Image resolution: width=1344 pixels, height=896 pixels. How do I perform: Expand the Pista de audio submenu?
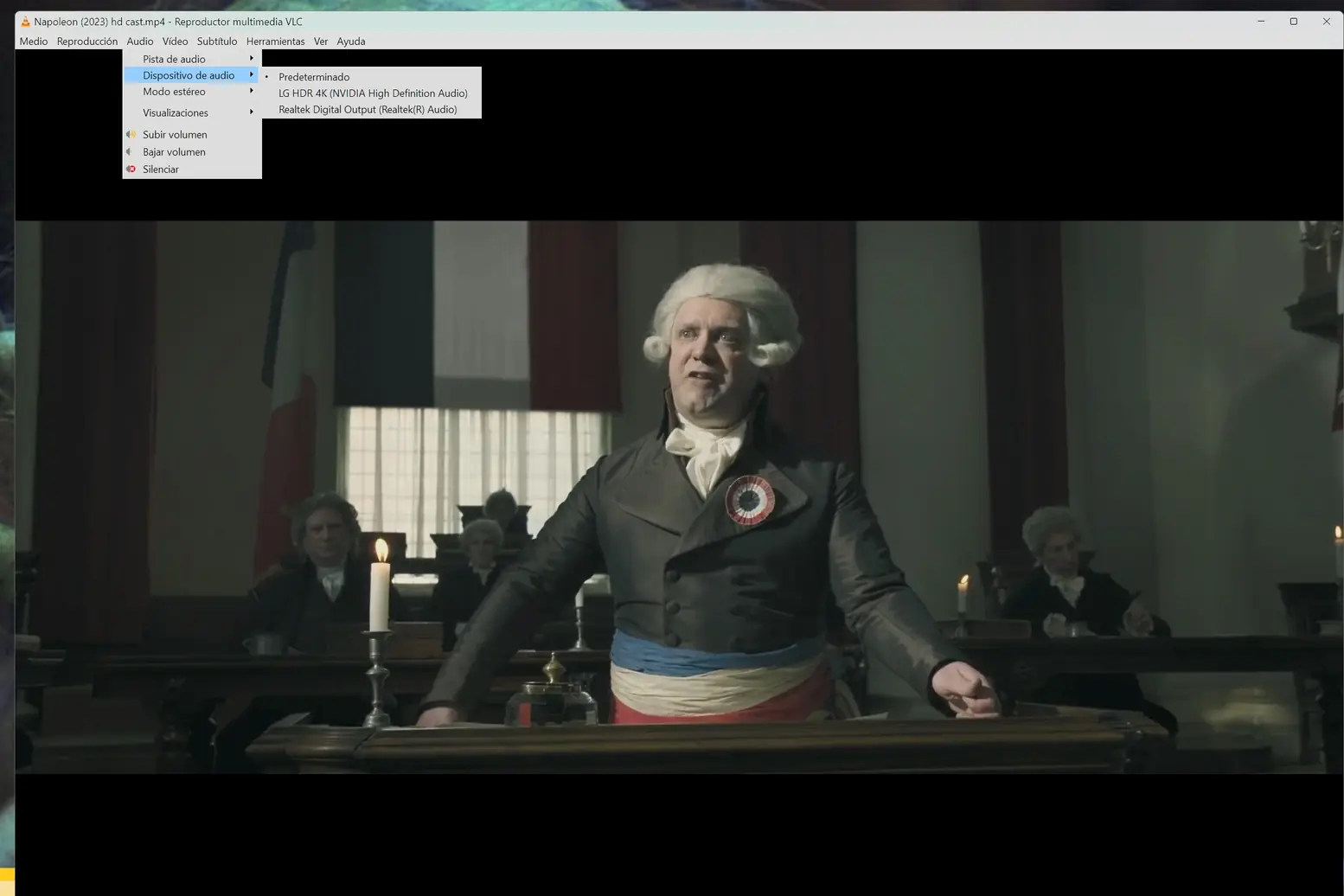(x=192, y=59)
